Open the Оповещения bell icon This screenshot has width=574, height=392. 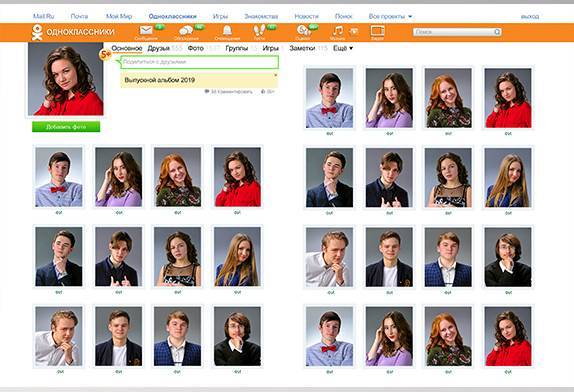pos(227,30)
